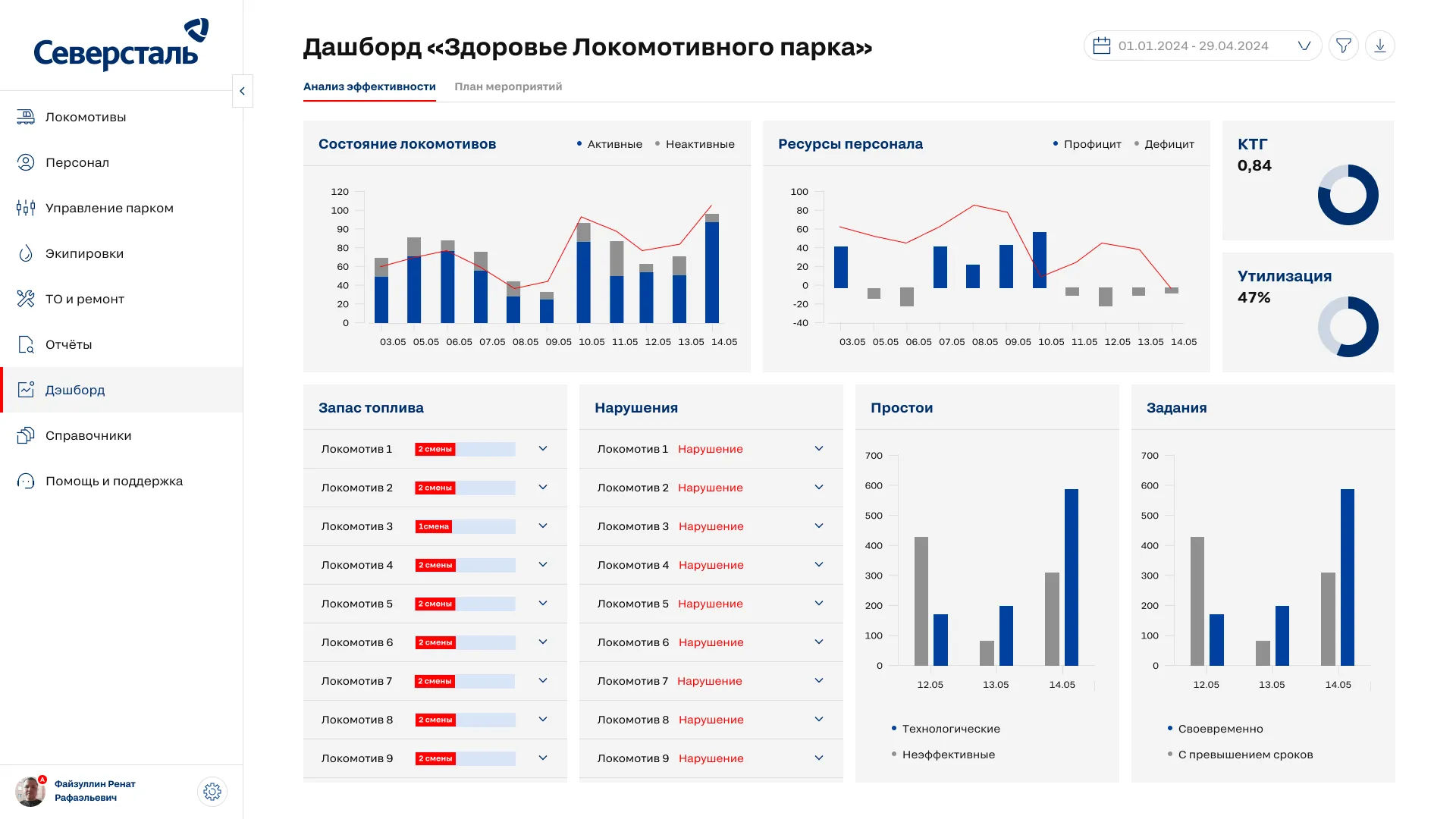Viewport: 1456px width, 819px height.
Task: Click the Экипировки menu label
Action: tap(84, 253)
